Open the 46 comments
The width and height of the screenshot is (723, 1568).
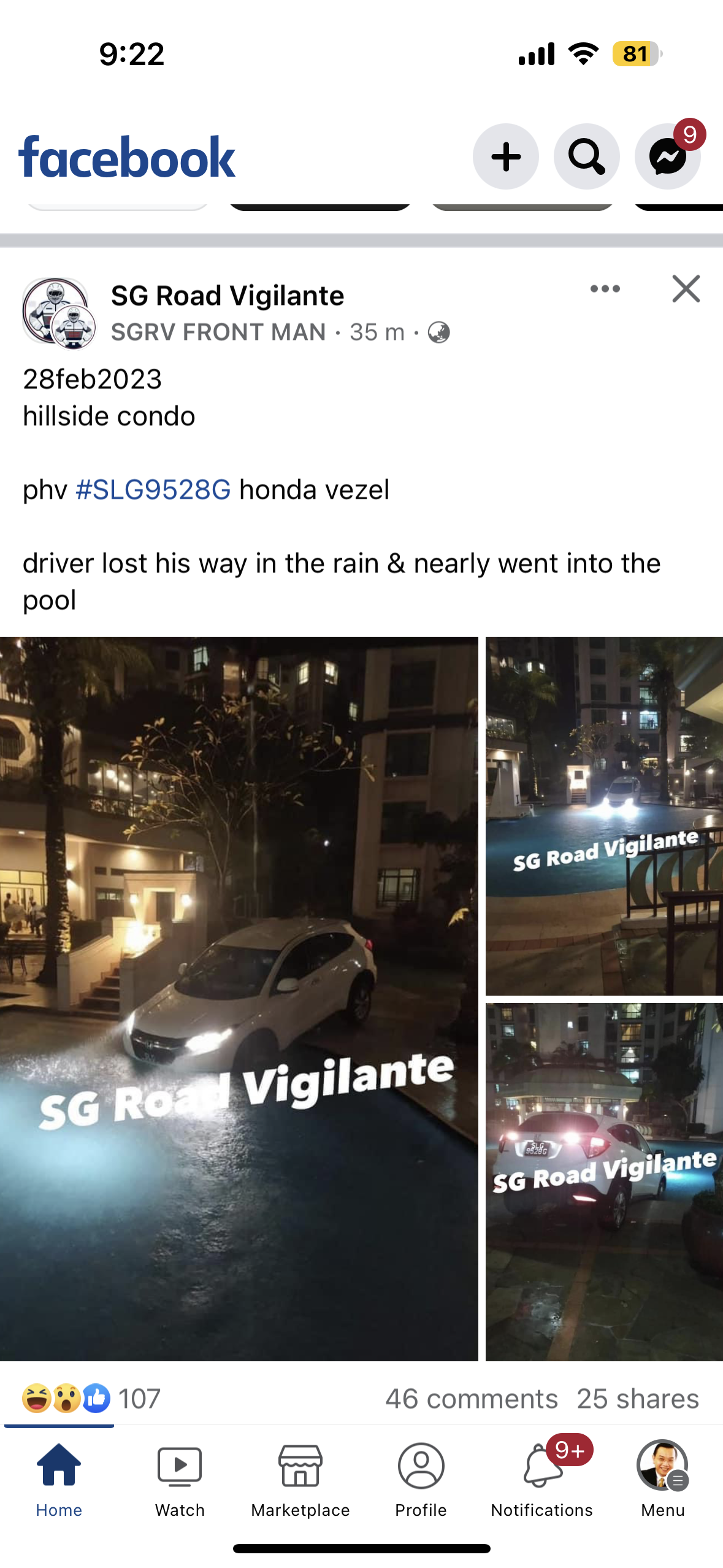pos(472,1399)
